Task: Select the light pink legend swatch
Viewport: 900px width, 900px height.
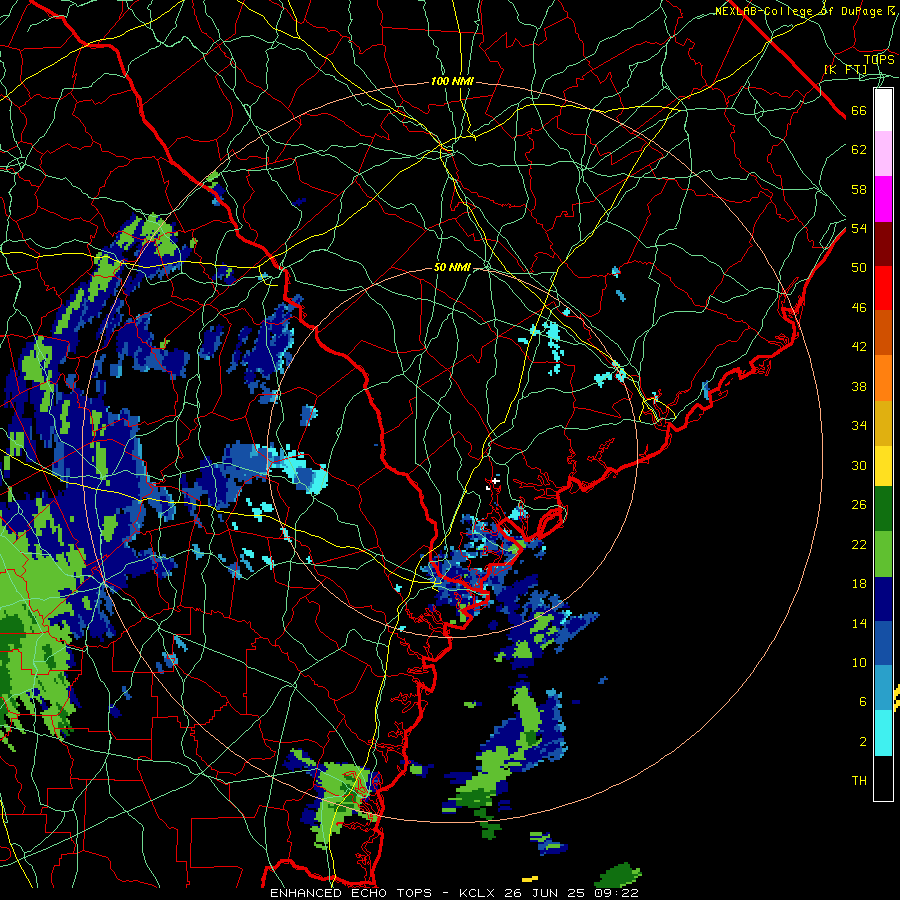Action: click(x=883, y=154)
